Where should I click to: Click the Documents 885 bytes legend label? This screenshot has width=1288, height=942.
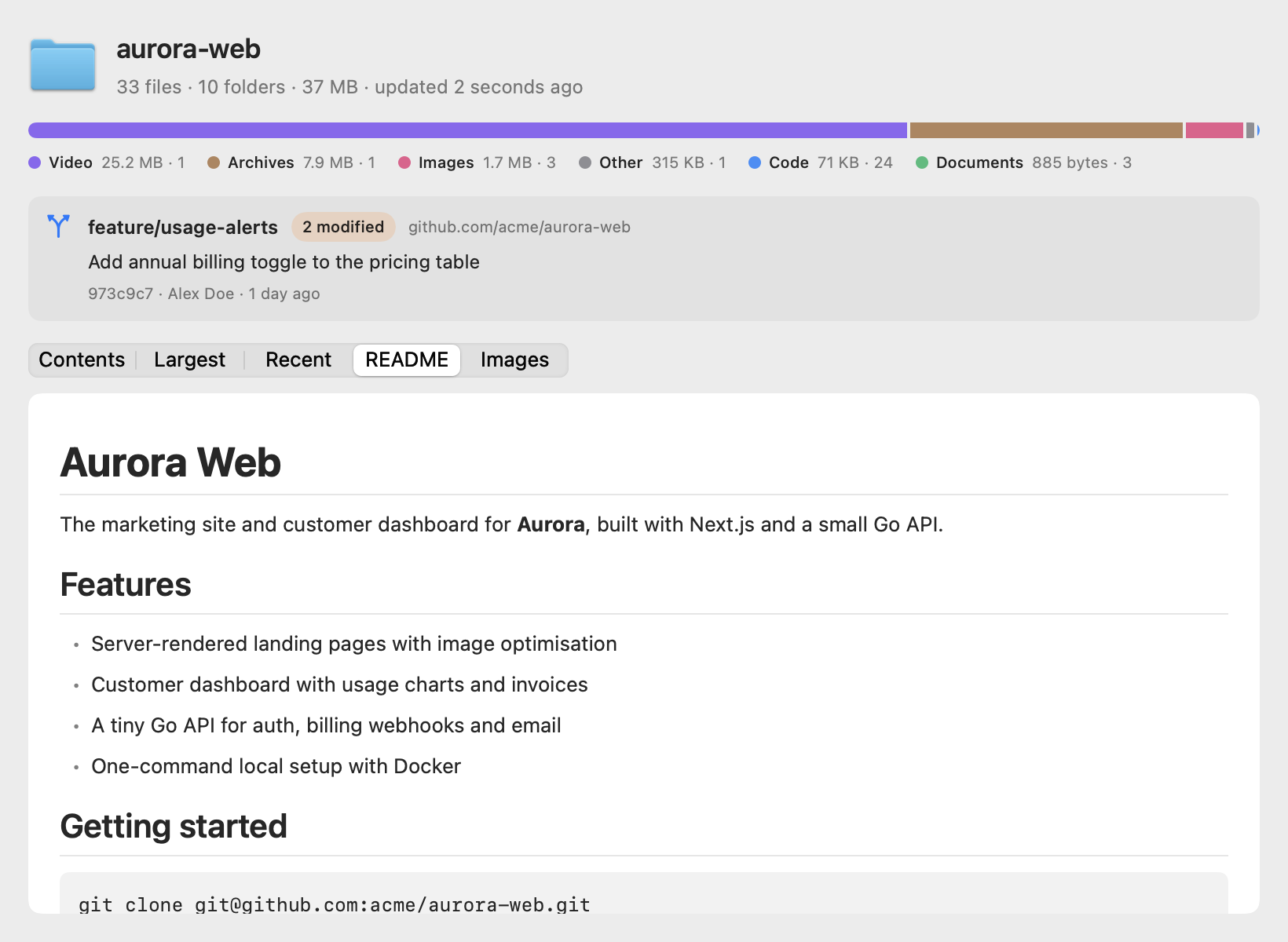[1034, 162]
